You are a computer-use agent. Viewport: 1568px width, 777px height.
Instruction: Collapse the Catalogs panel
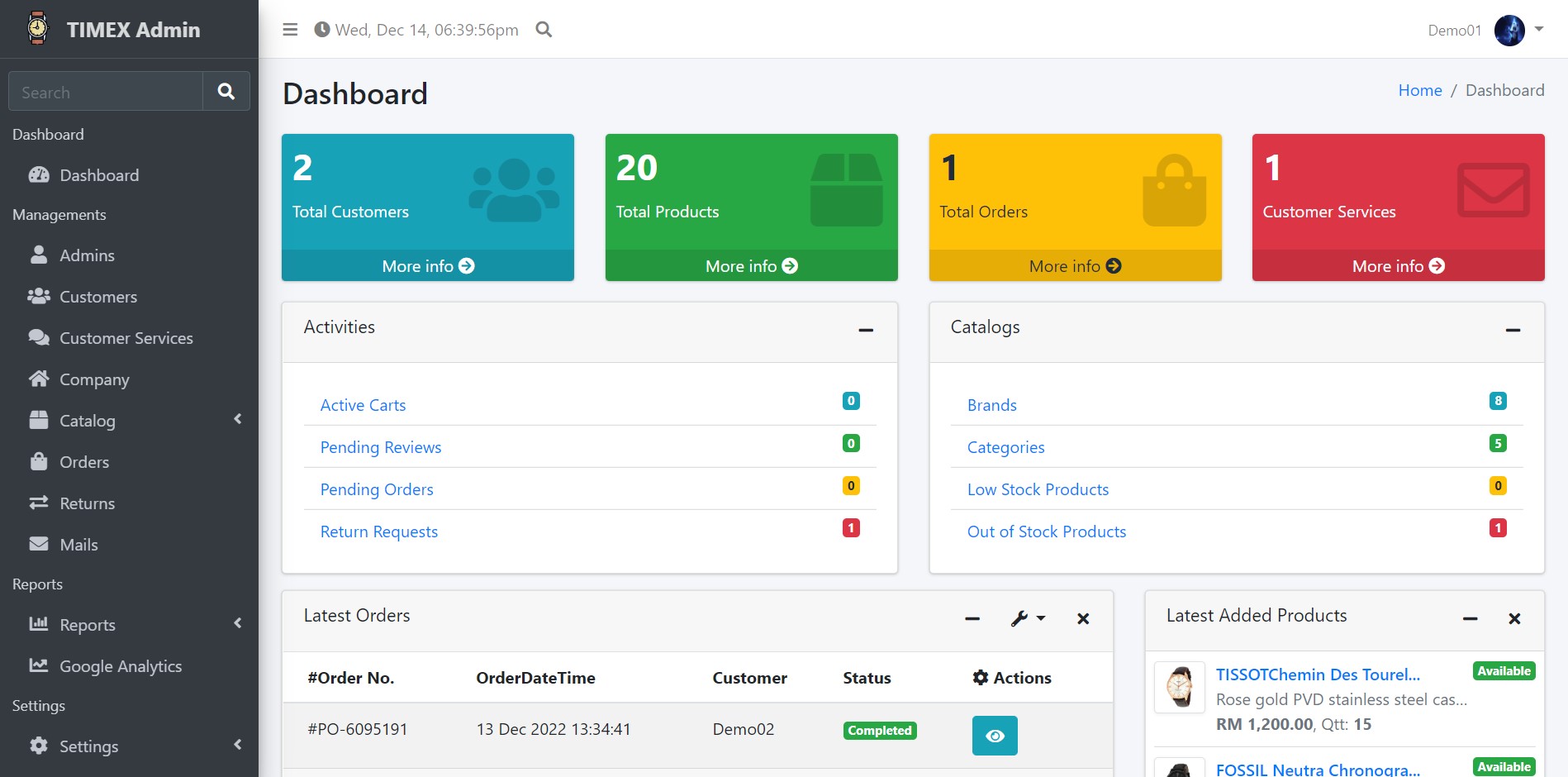(x=1513, y=330)
